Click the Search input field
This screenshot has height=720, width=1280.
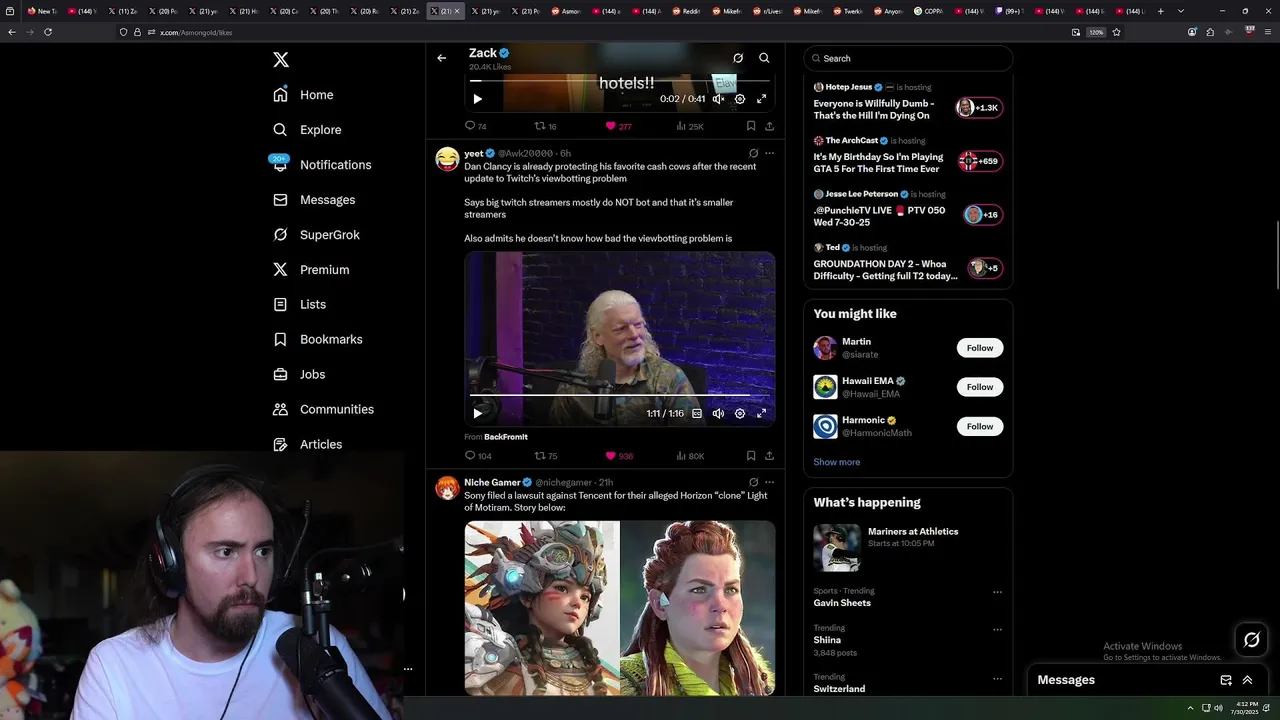tap(908, 58)
